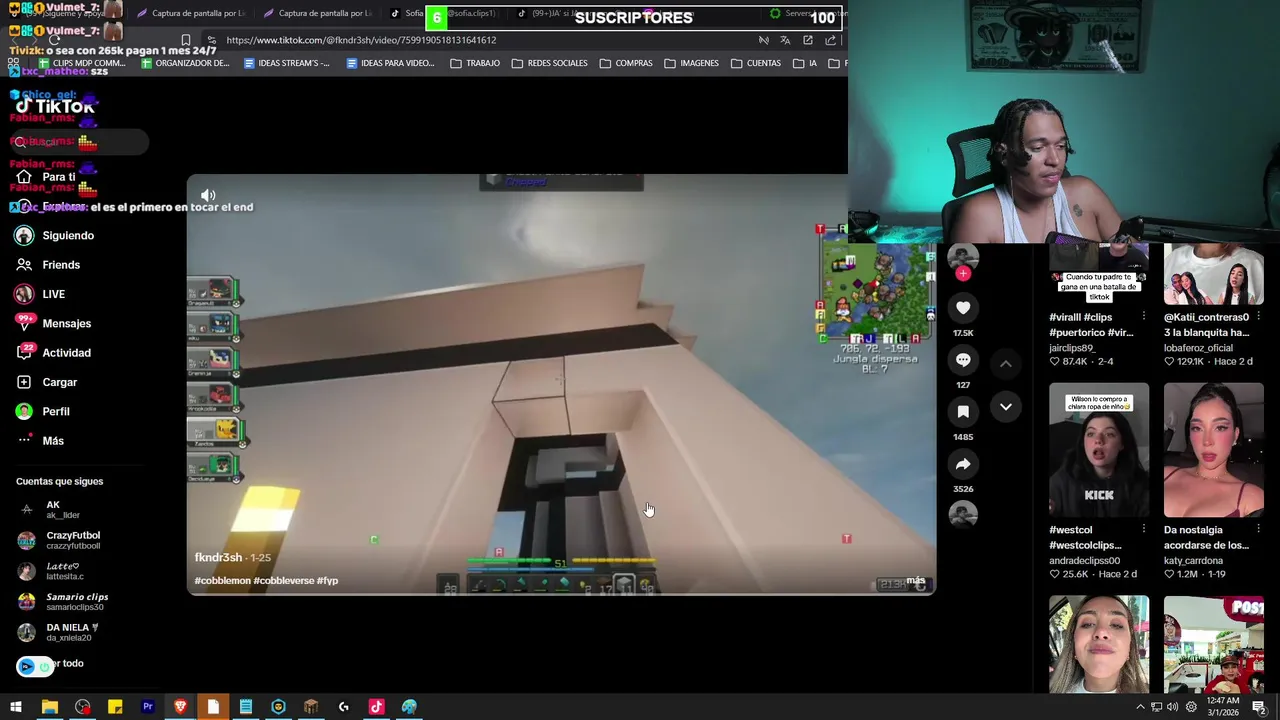Click the Friends people icon
Screen dimensions: 1280x720
click(x=24, y=265)
